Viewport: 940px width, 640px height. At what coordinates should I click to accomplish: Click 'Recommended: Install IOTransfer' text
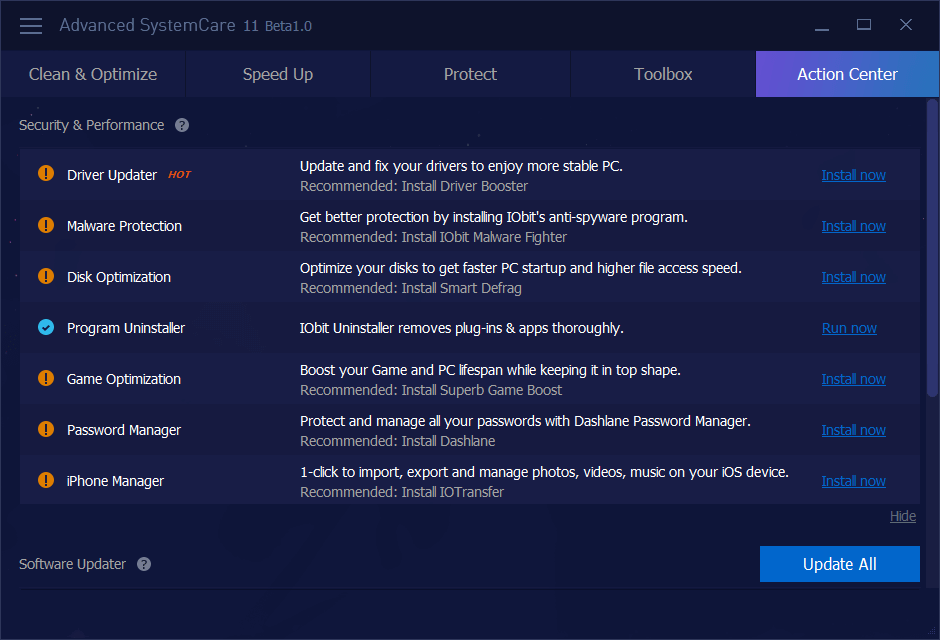(x=402, y=492)
